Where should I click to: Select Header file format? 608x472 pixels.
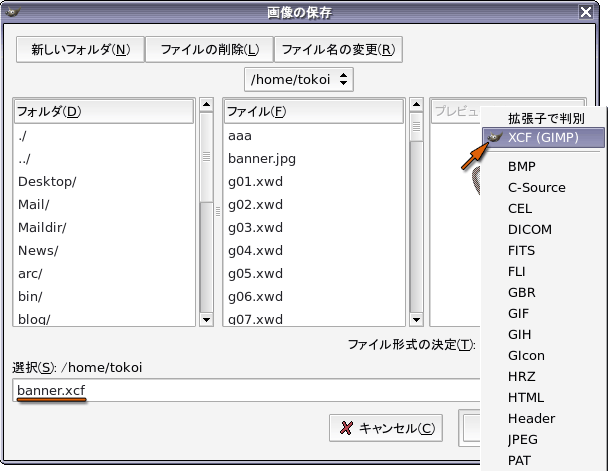tap(544, 418)
